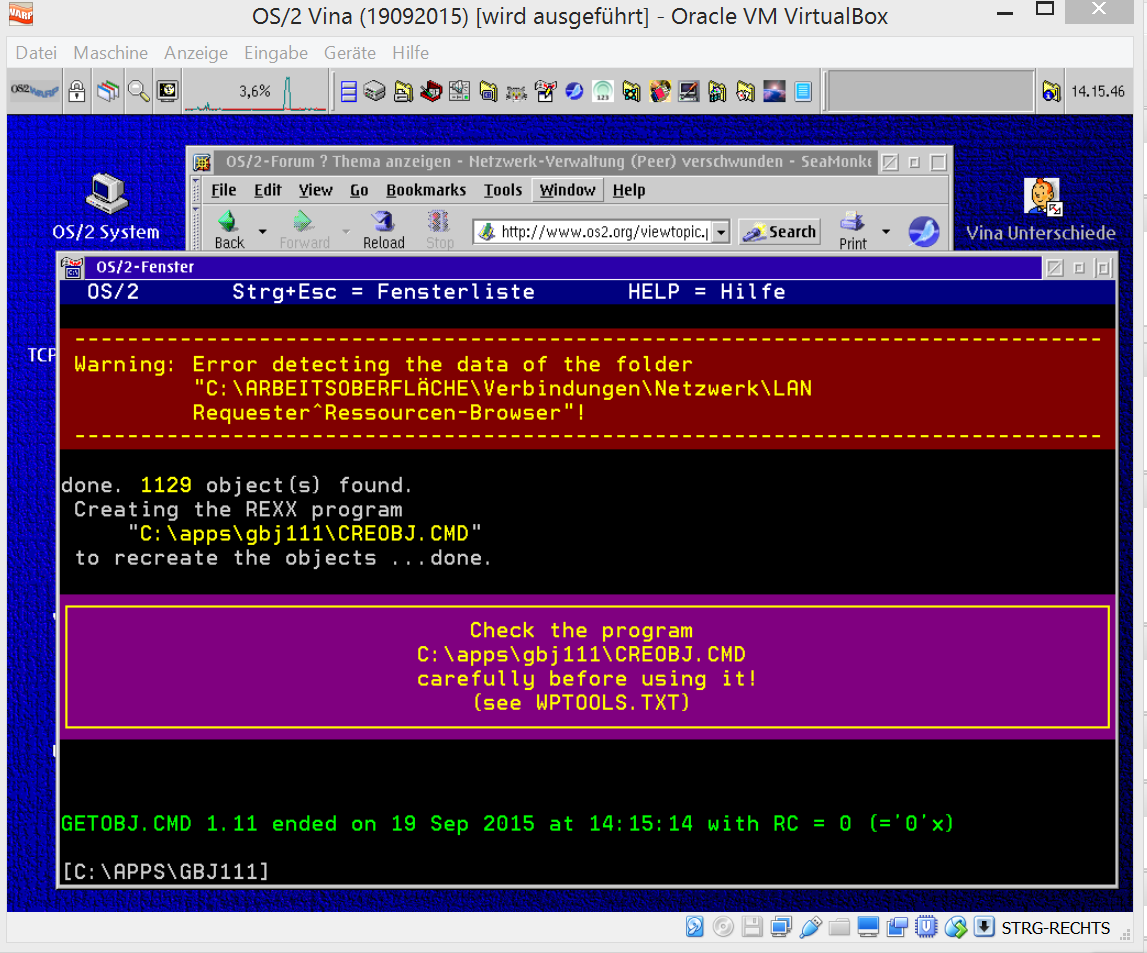Click the magnifying glass find icon

pyautogui.click(x=138, y=91)
